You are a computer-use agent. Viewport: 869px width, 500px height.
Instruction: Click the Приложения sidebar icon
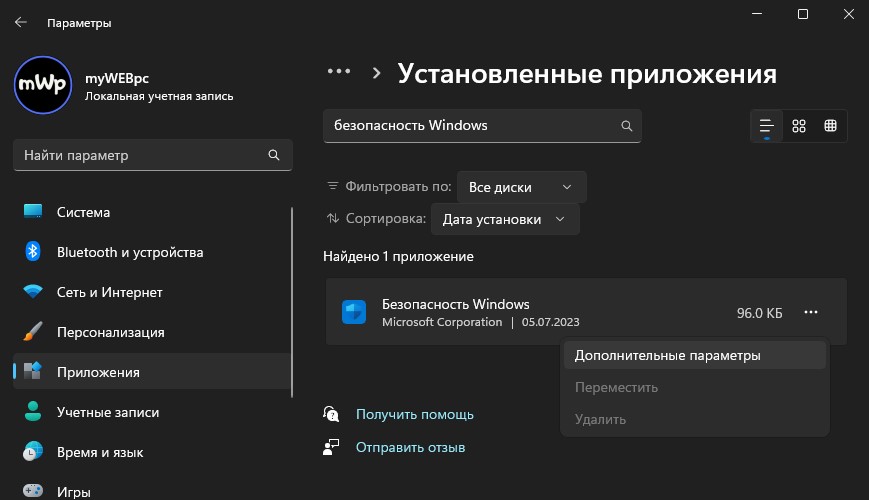33,371
